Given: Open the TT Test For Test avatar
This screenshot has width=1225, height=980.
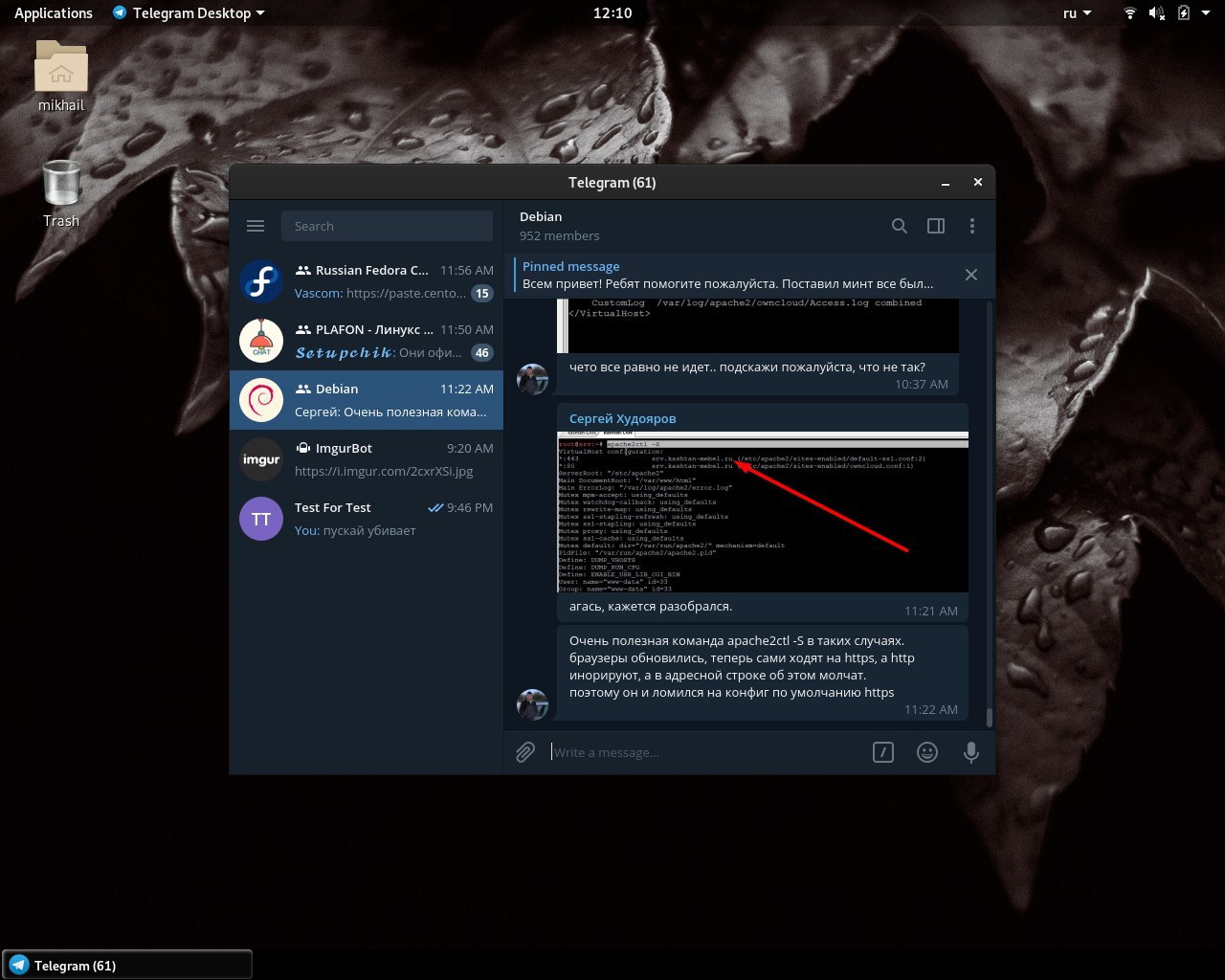Looking at the screenshot, I should (x=261, y=519).
